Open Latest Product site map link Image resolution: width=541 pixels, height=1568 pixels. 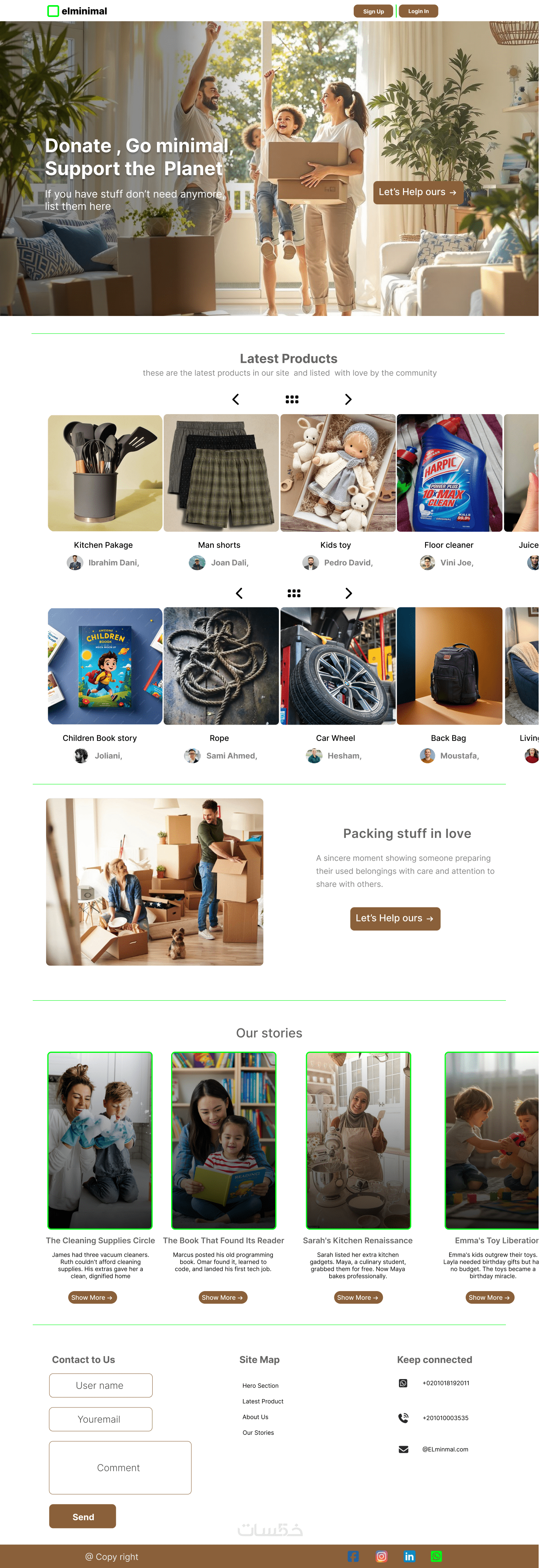(263, 1401)
